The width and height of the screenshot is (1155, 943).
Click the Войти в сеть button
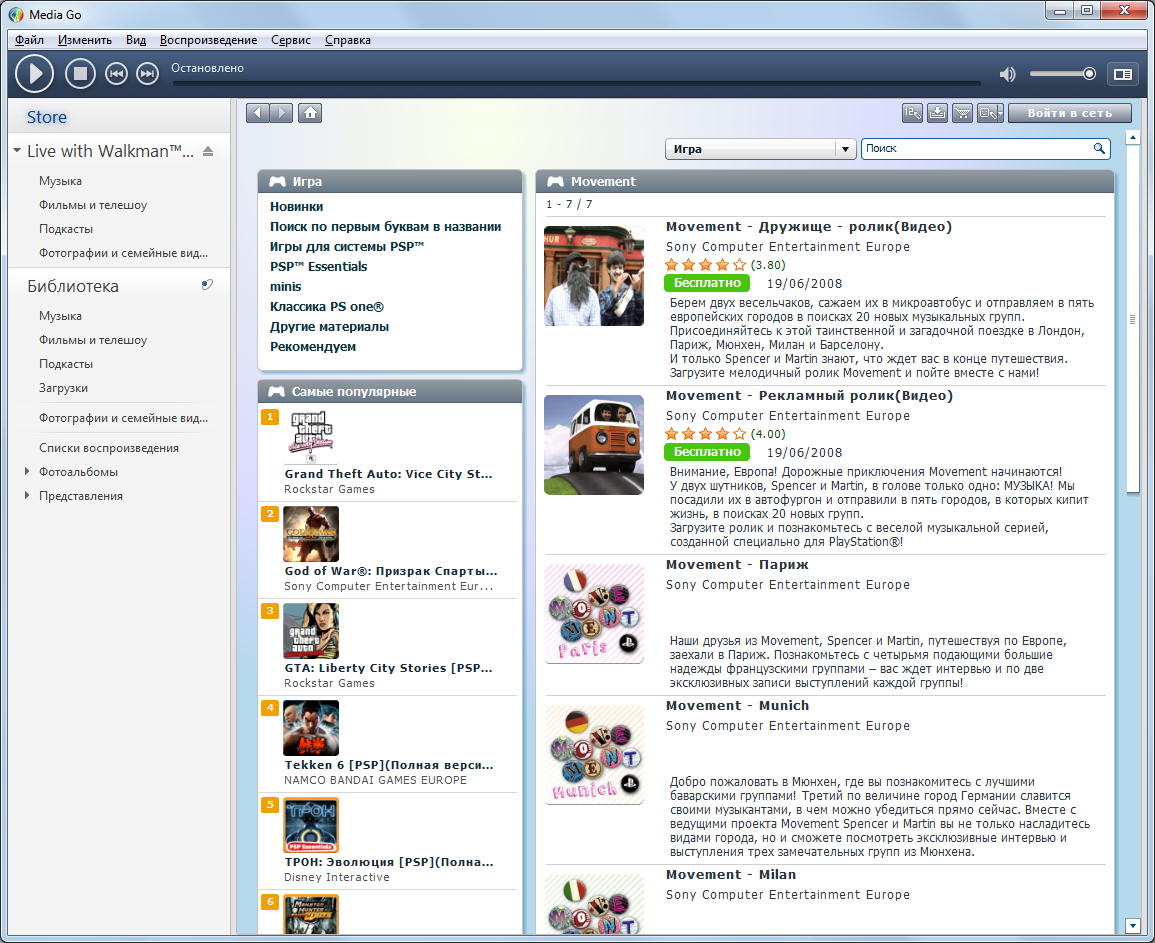1070,113
